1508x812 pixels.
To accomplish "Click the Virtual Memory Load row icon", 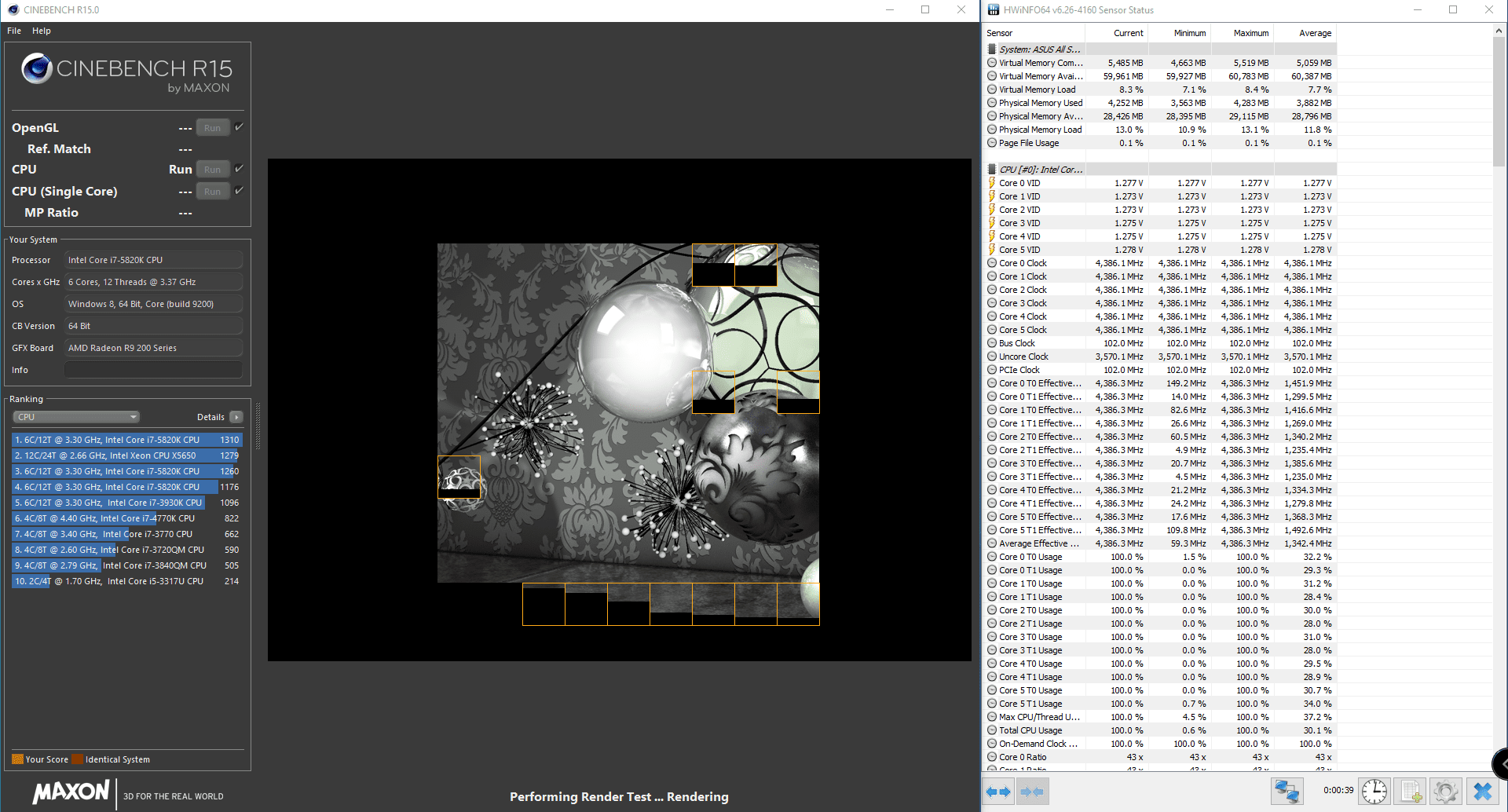I will point(992,90).
